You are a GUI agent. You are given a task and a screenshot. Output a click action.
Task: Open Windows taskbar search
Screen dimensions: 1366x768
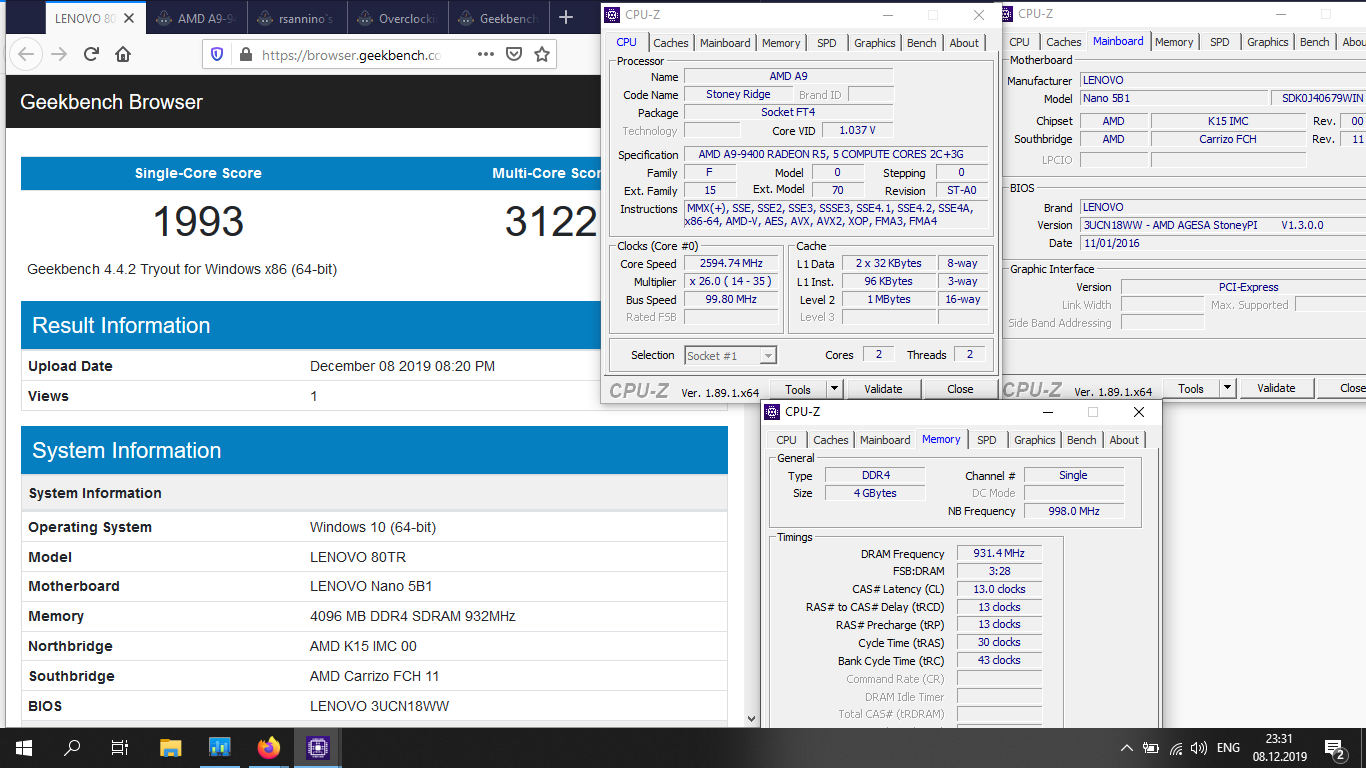tap(72, 747)
